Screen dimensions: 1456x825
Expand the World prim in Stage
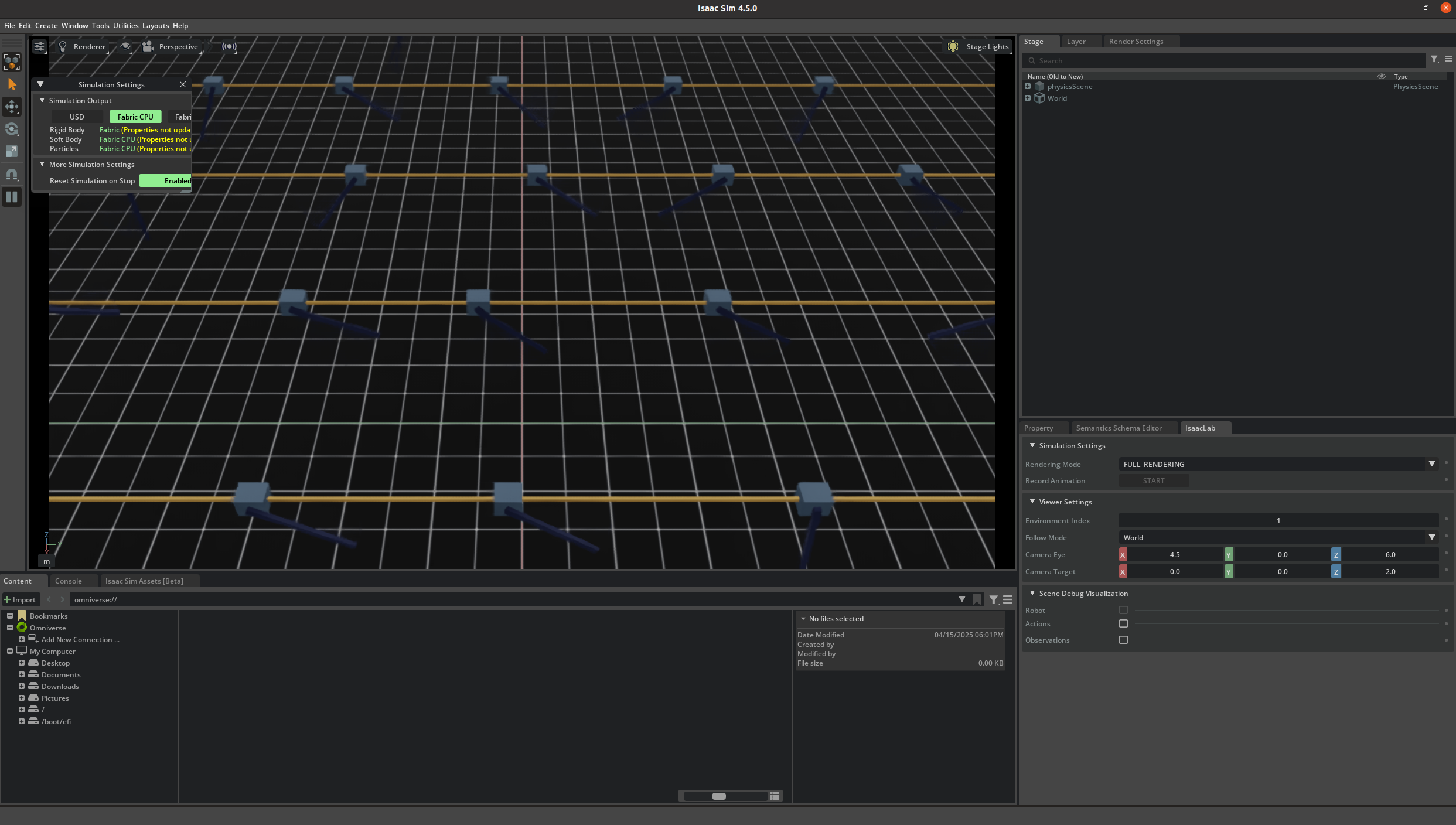[x=1027, y=98]
